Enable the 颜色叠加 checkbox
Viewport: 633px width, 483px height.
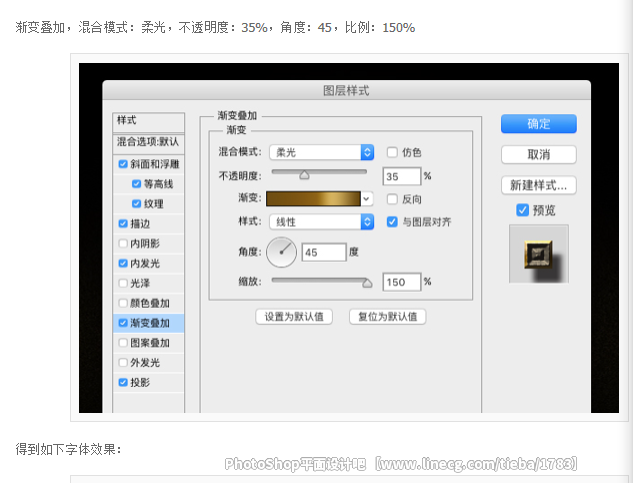point(123,303)
